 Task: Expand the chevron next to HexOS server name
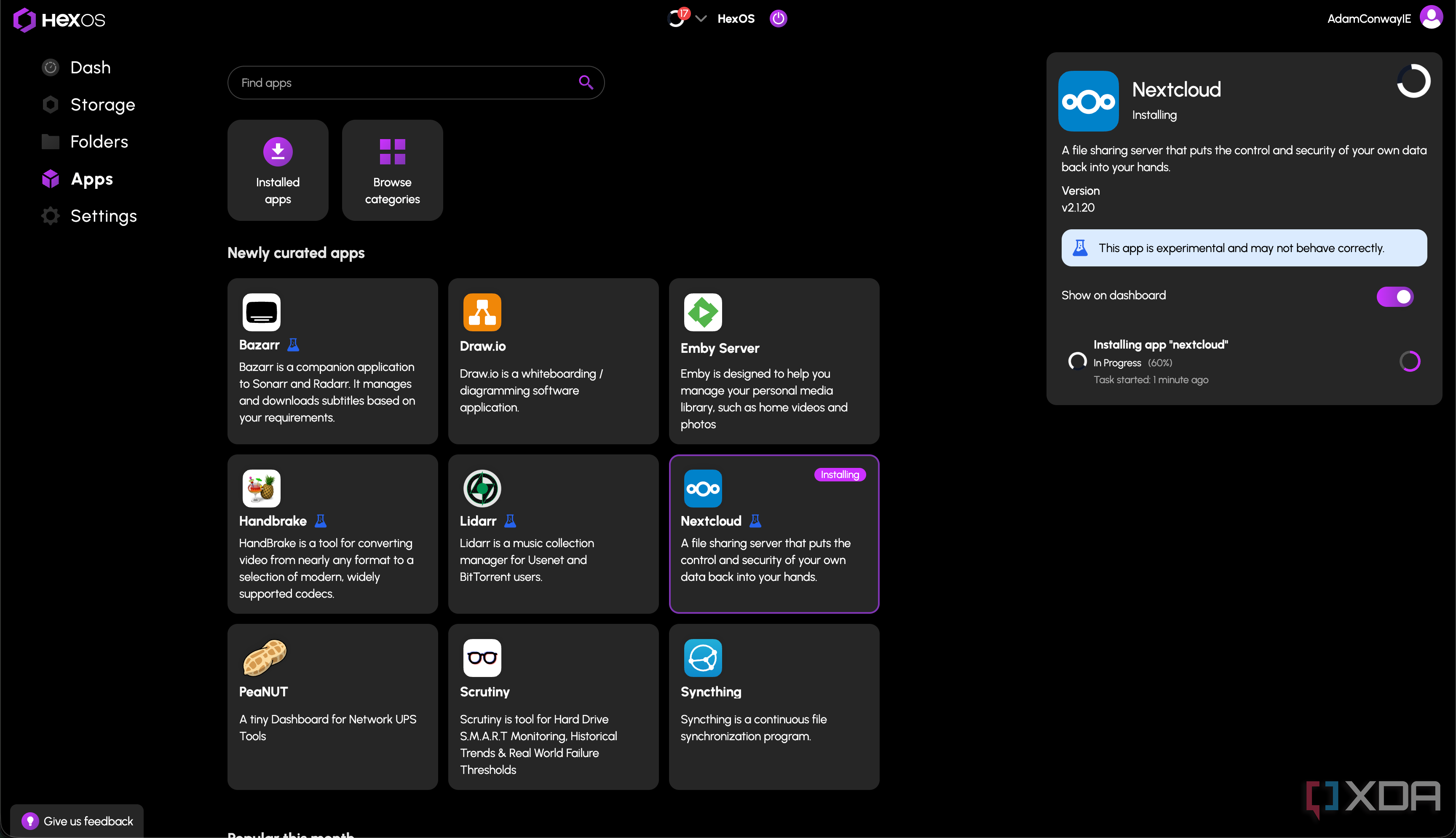(x=700, y=19)
